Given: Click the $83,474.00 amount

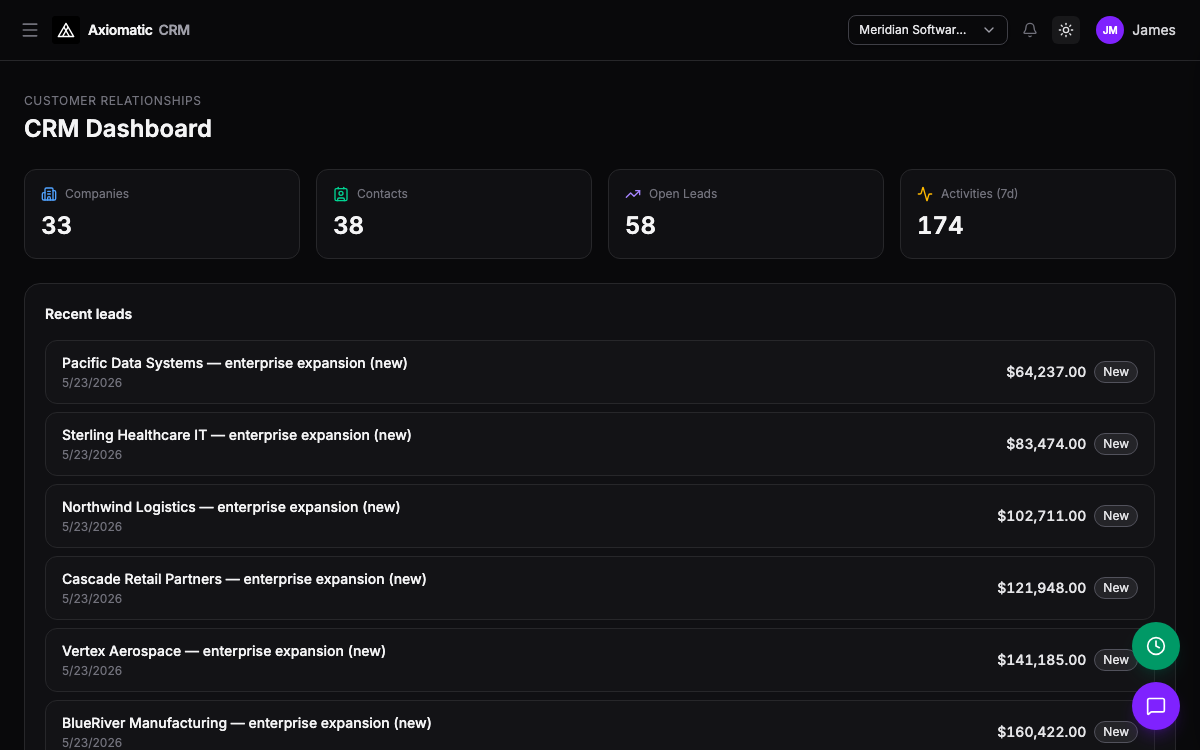Looking at the screenshot, I should click(1046, 444).
